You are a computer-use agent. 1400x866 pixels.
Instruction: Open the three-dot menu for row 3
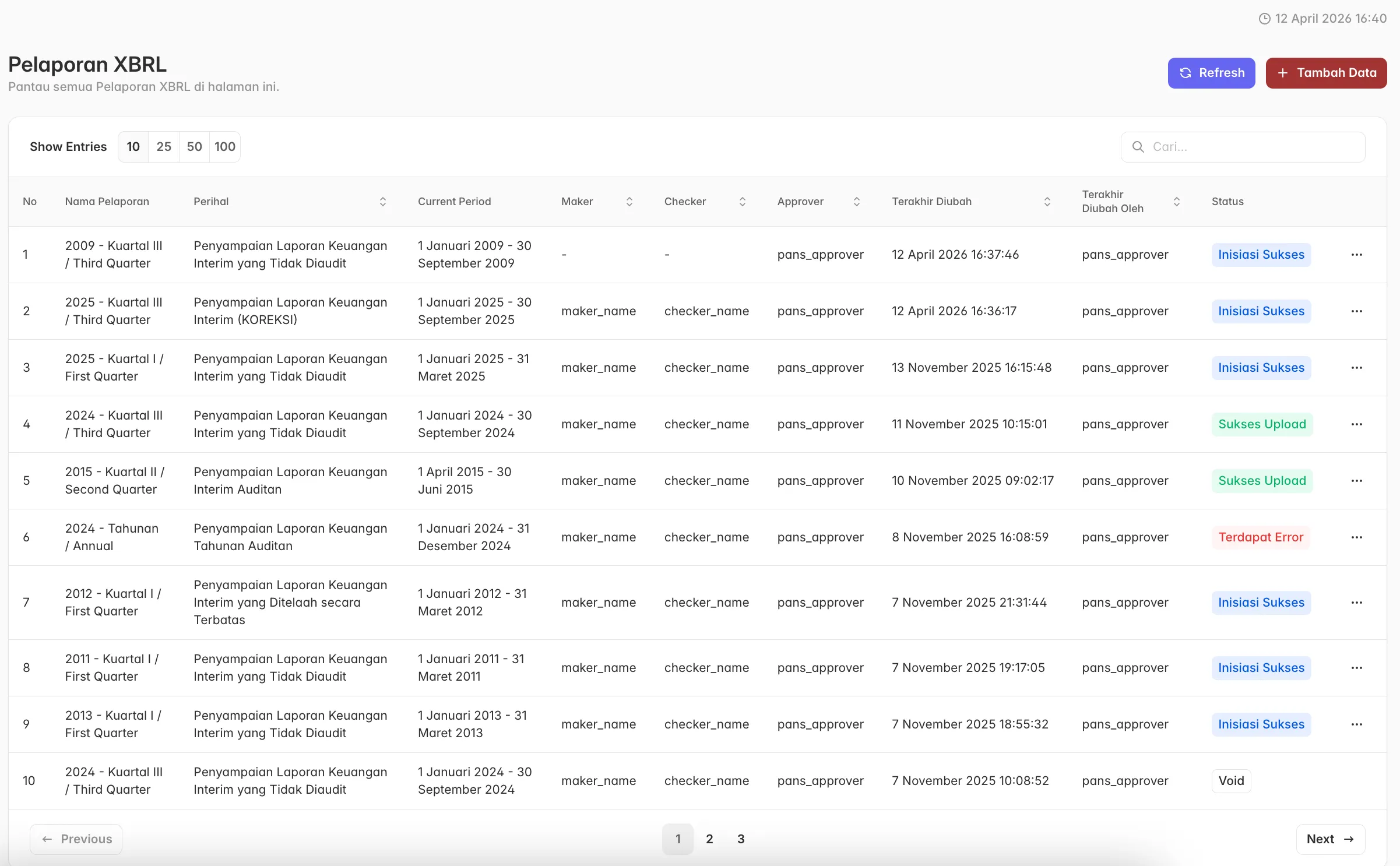(x=1356, y=368)
